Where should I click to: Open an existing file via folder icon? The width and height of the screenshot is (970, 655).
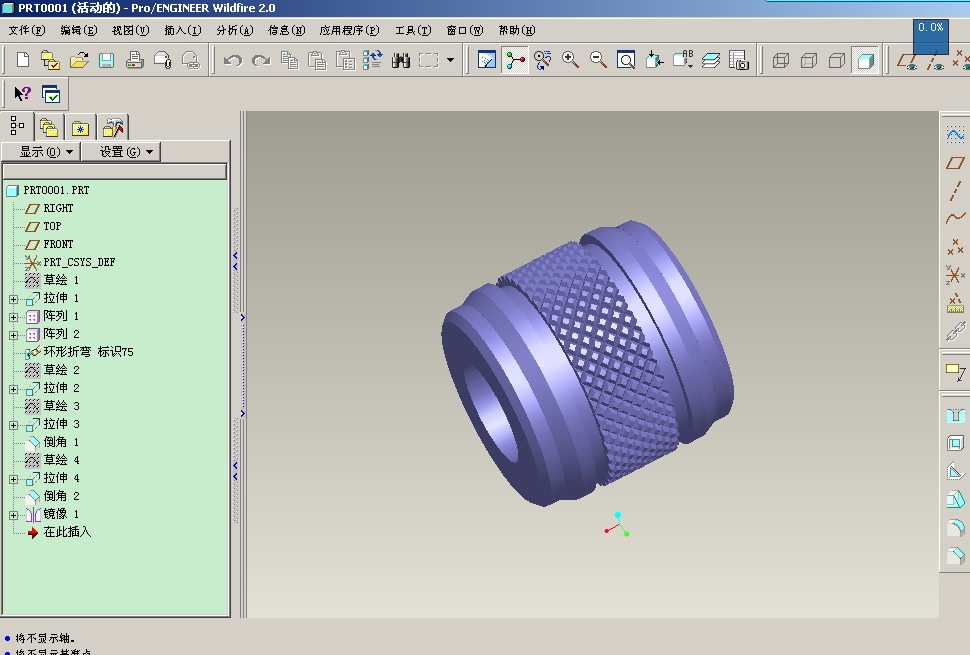tap(79, 60)
